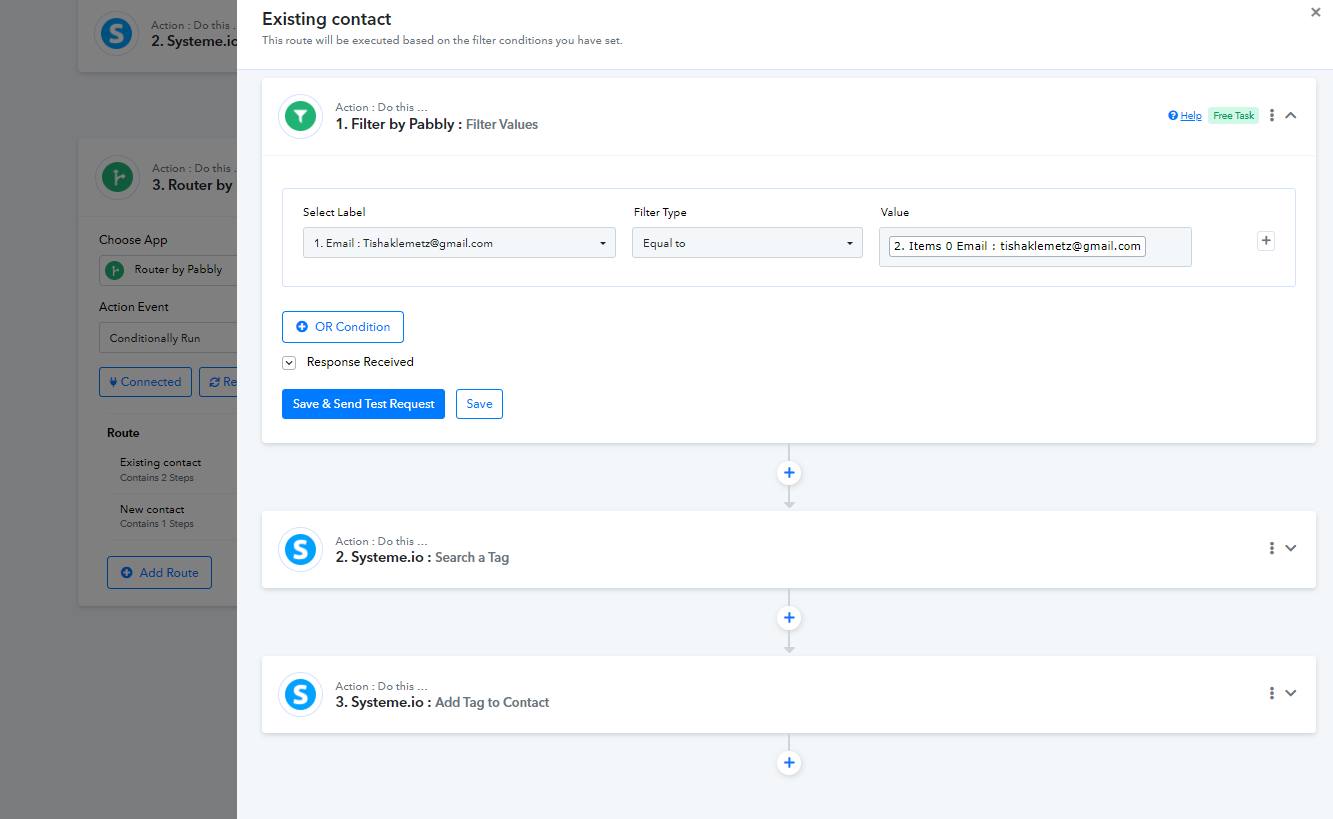Open the Select Label dropdown
The image size is (1333, 819).
coord(459,243)
